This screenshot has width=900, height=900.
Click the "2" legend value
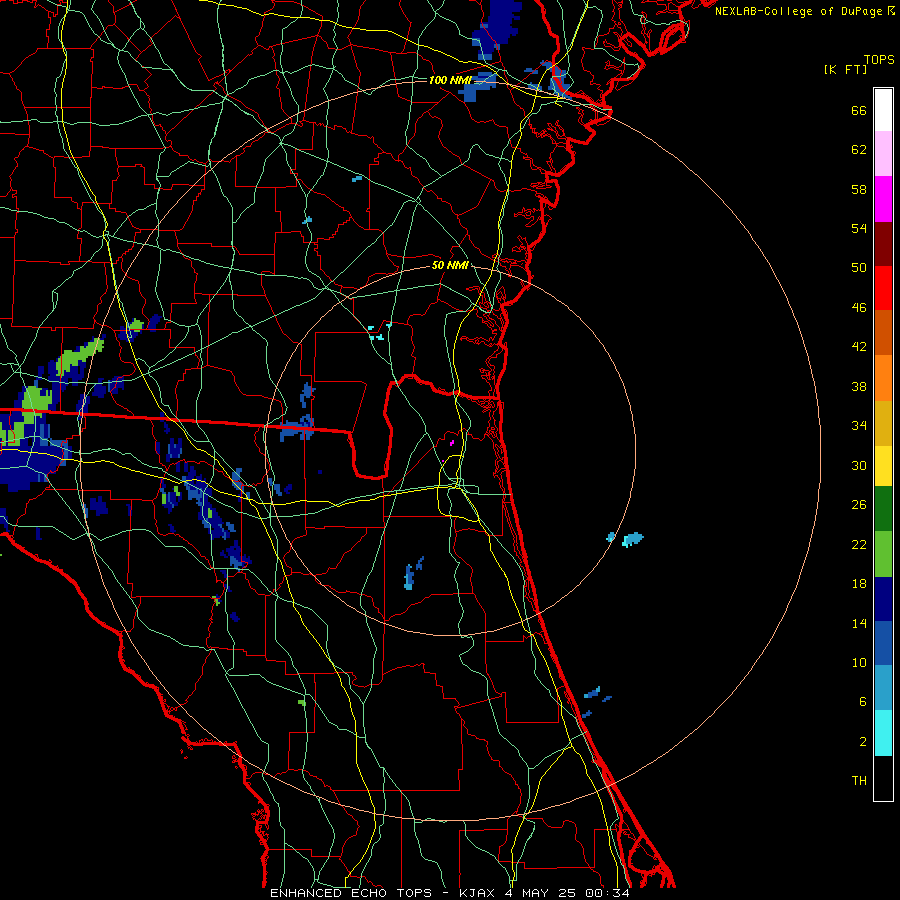pyautogui.click(x=863, y=742)
